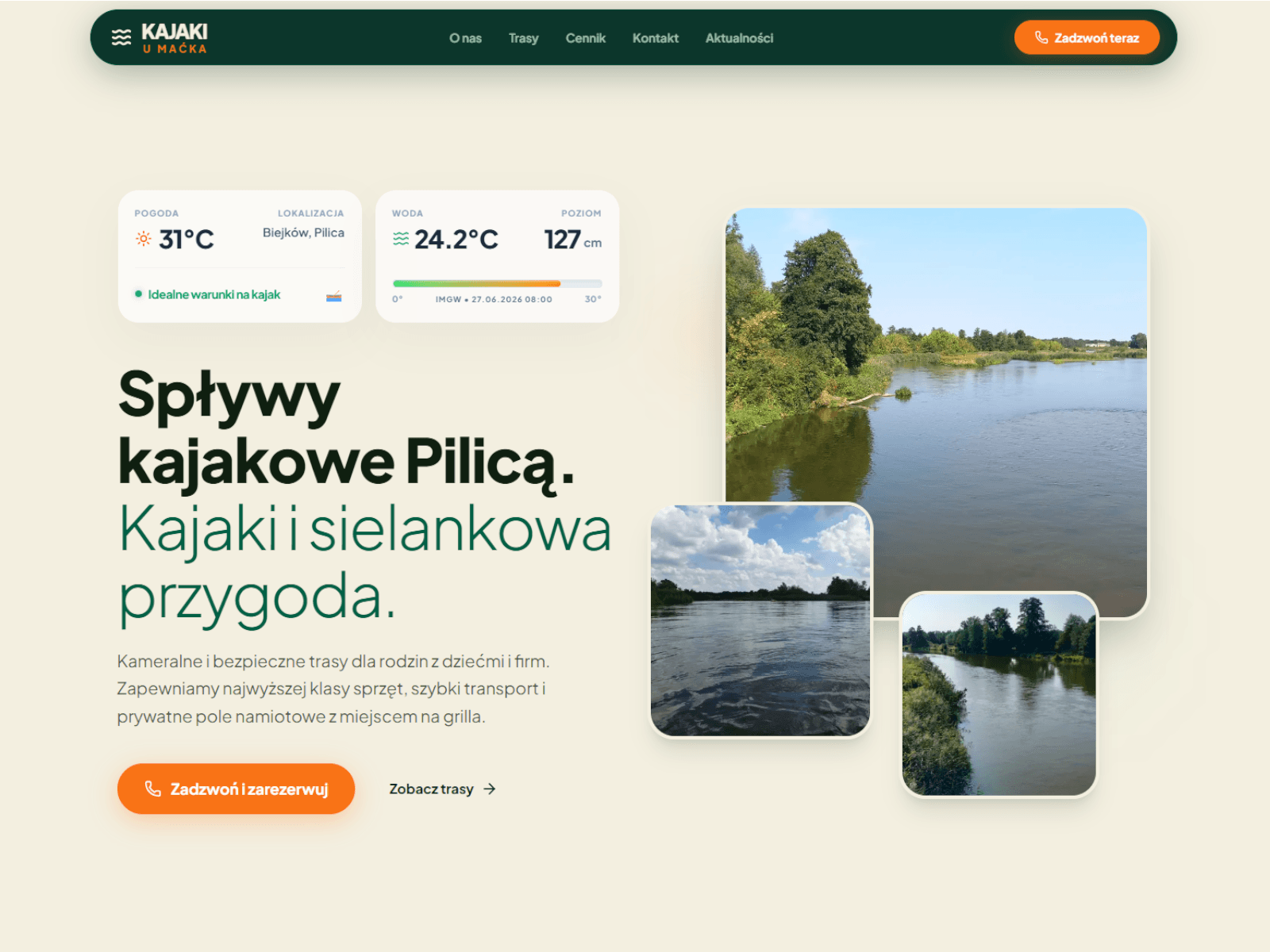This screenshot has height=952, width=1270.
Task: Click the water waves icon beside 24.2°C
Action: click(x=401, y=239)
